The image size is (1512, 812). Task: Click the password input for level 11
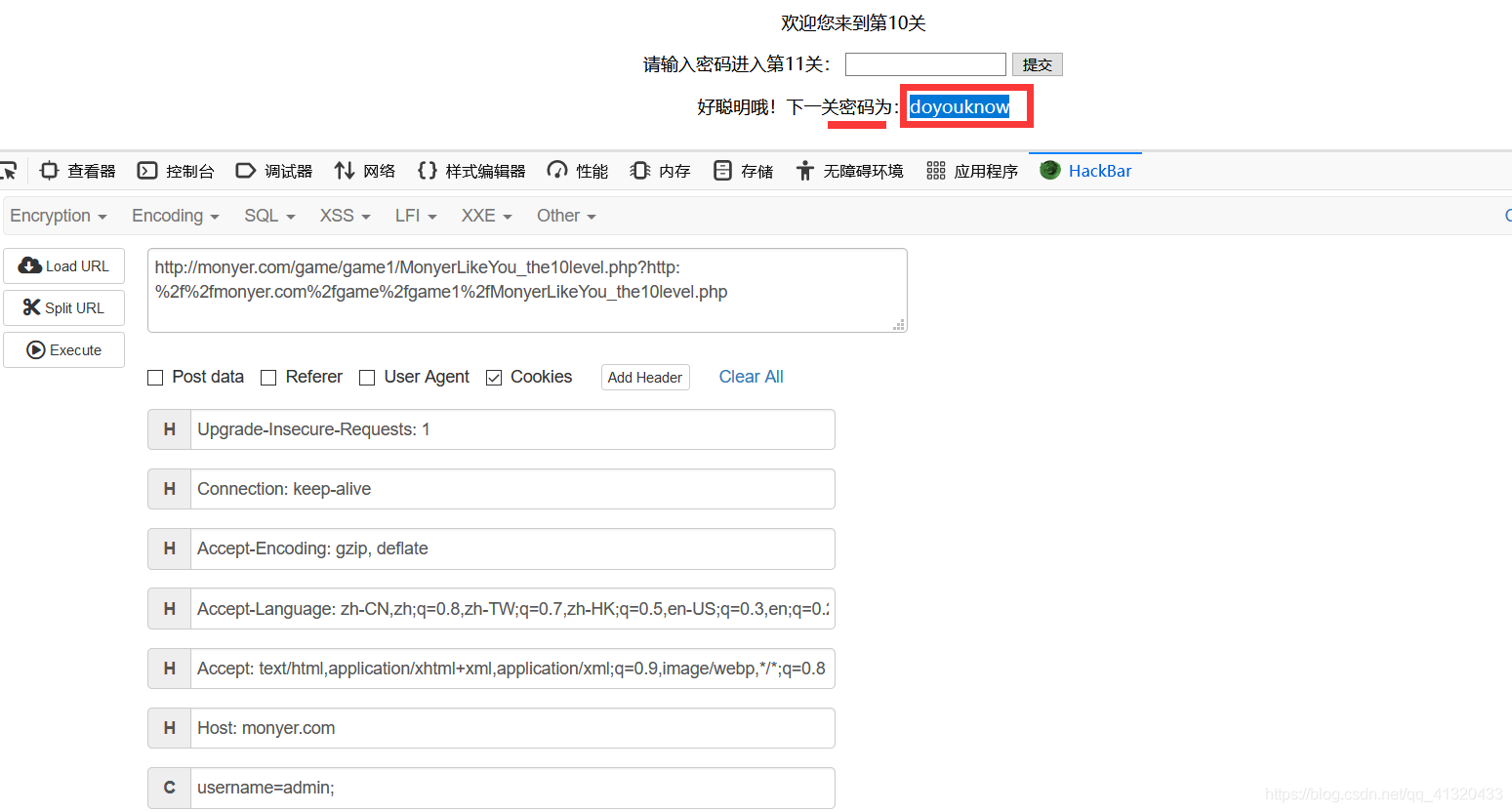(925, 64)
